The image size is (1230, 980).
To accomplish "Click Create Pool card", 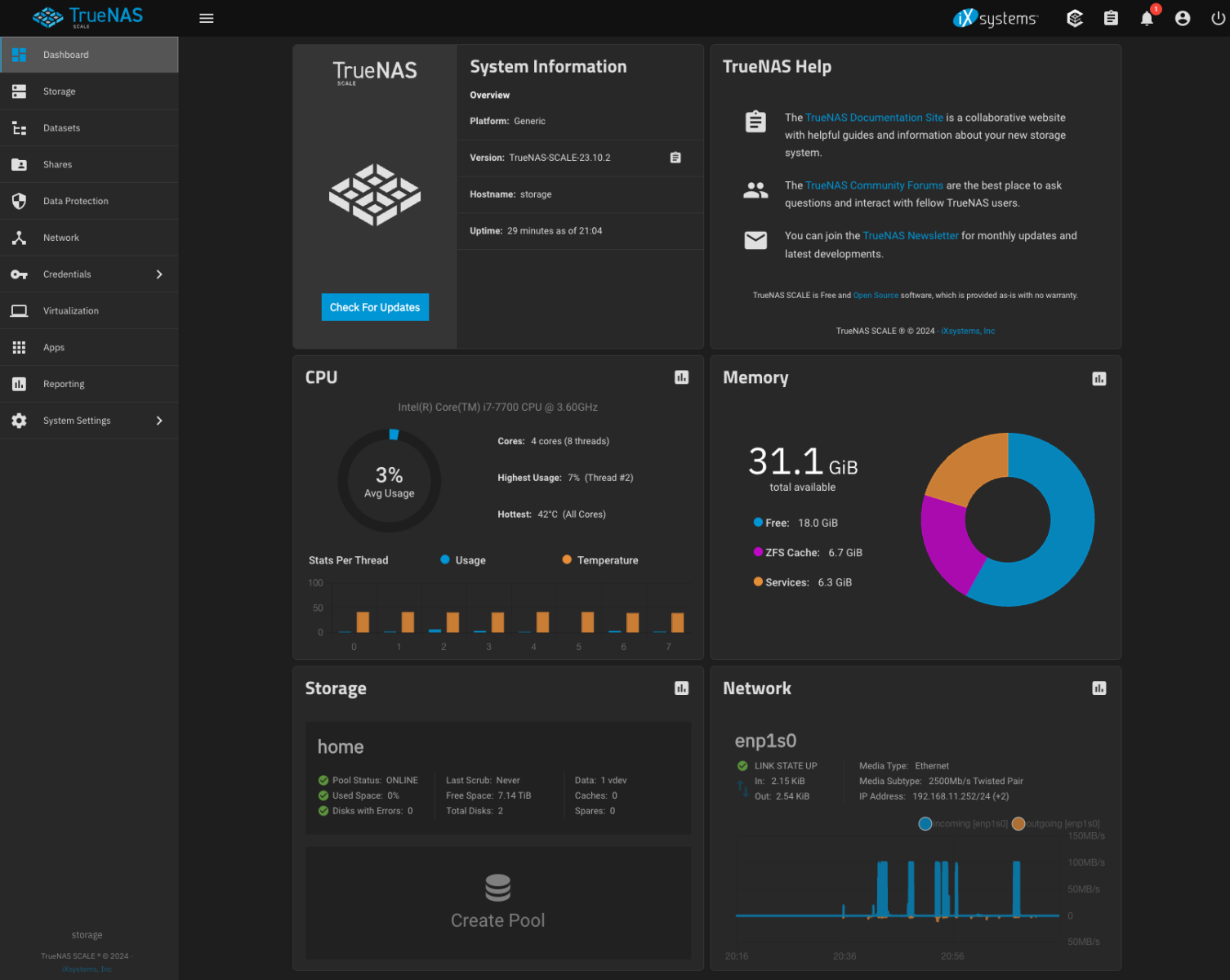I will [498, 903].
